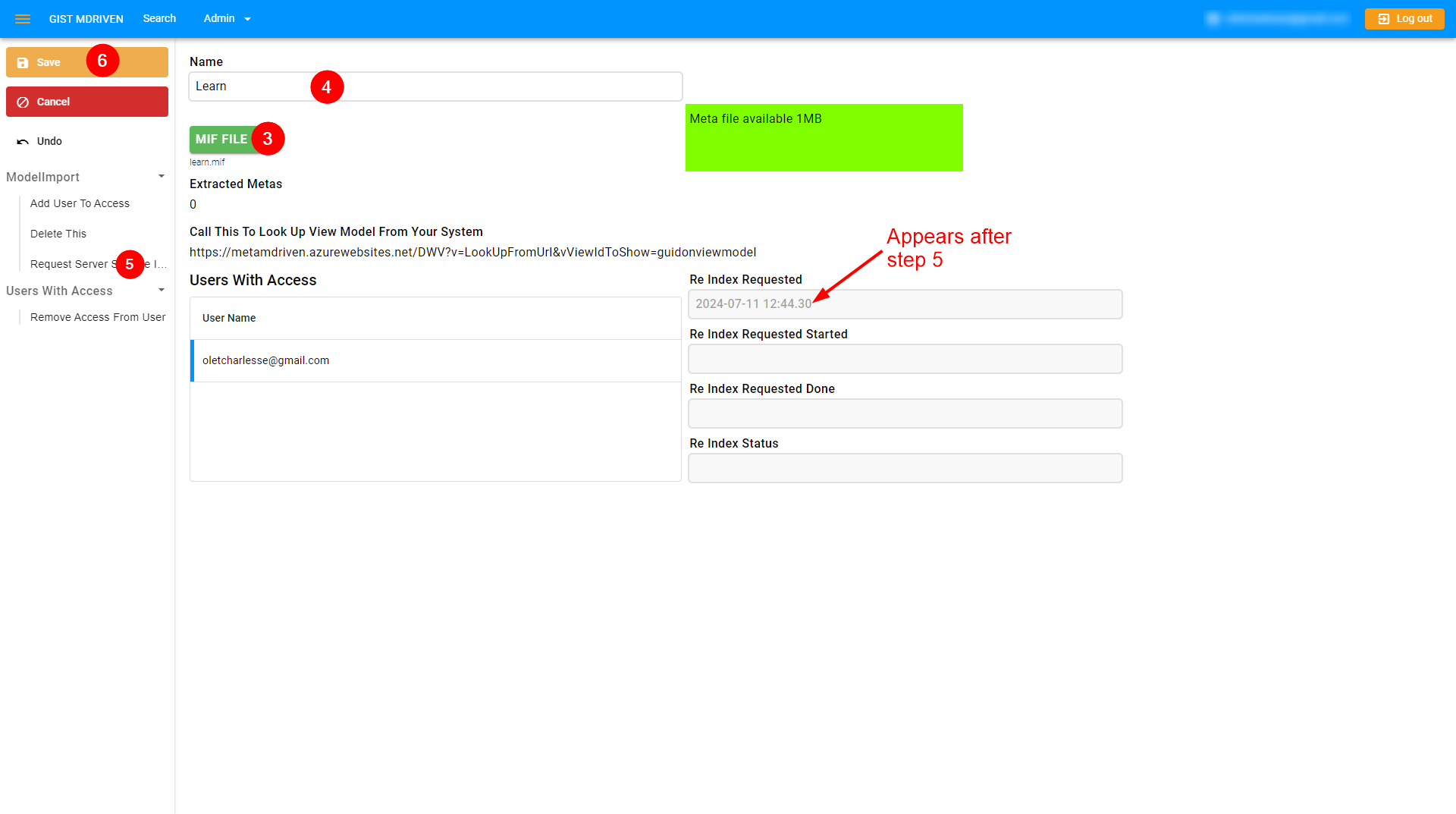Select Remove Access From User

tap(98, 317)
